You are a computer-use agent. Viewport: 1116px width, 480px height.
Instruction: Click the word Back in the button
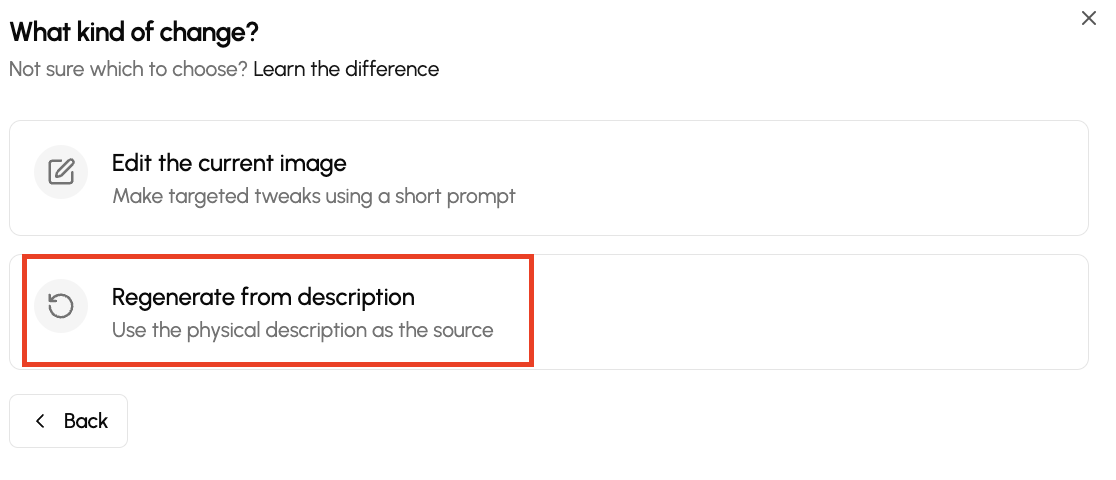coord(86,421)
